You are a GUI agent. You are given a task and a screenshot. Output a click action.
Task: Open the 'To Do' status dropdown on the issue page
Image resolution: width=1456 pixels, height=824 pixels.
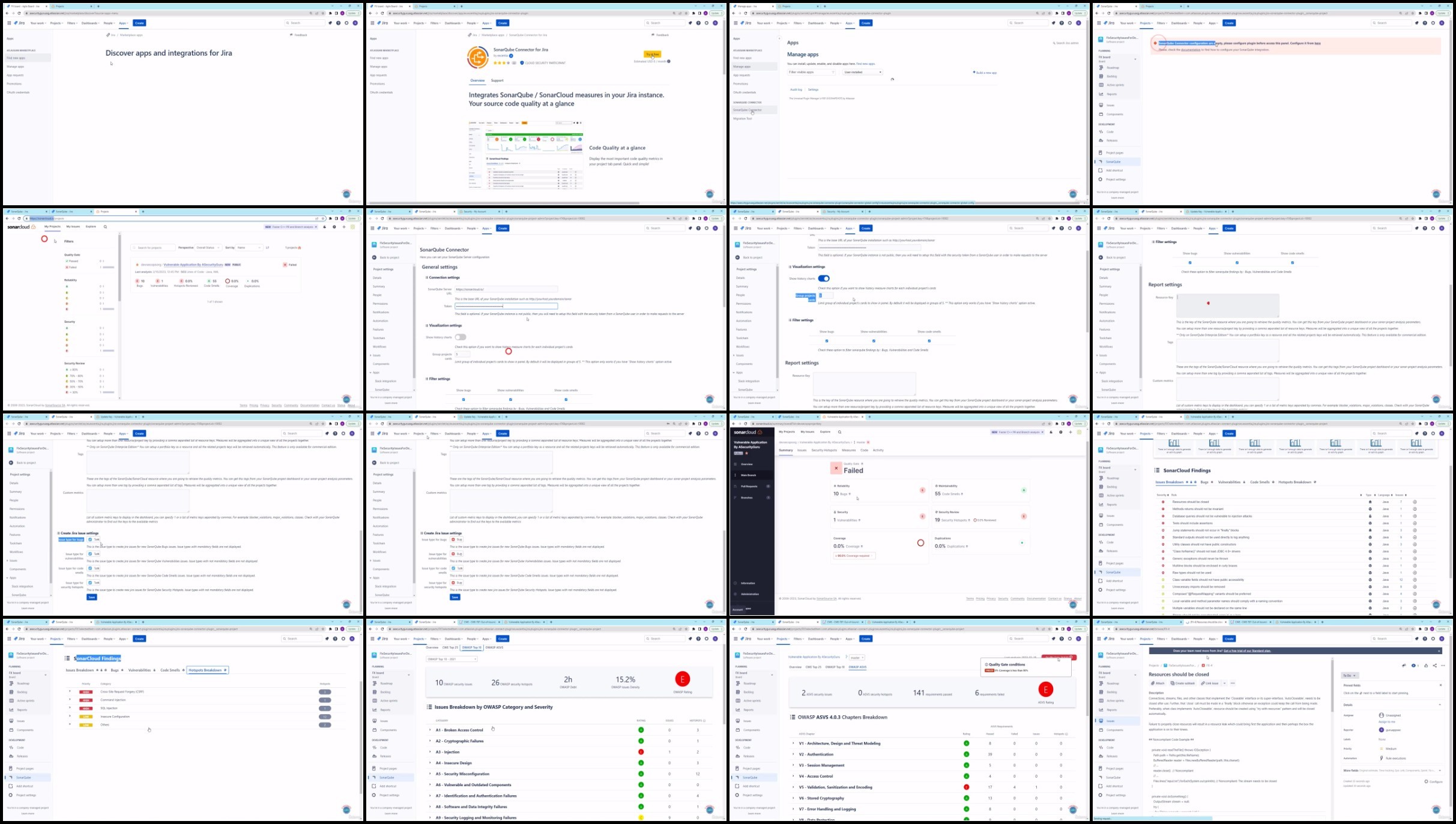click(1350, 675)
